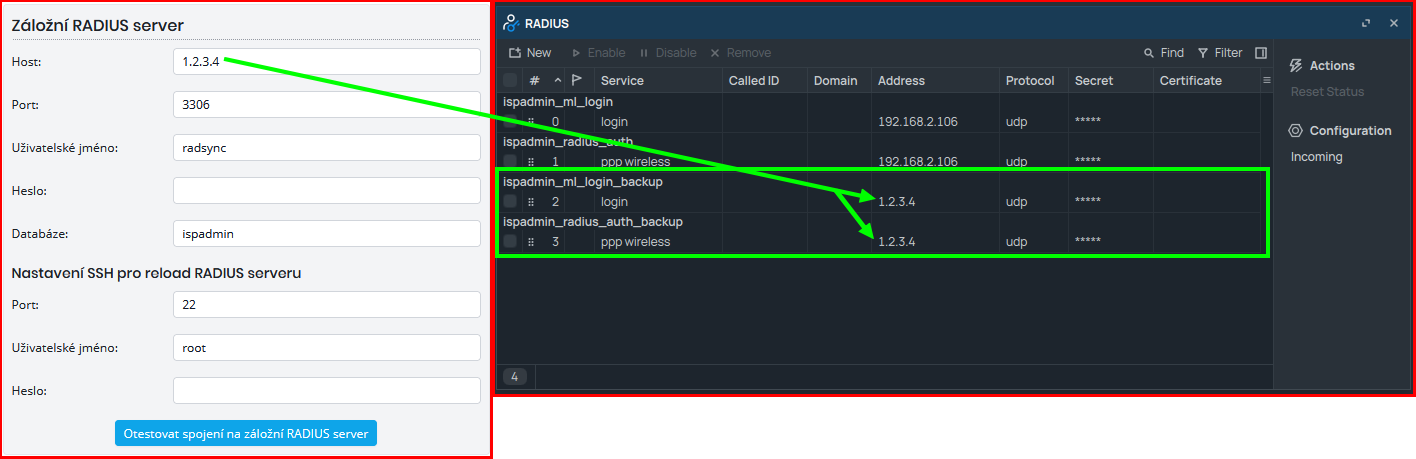1416x459 pixels.
Task: Click the detach window icon in RADIUS
Action: click(1366, 23)
